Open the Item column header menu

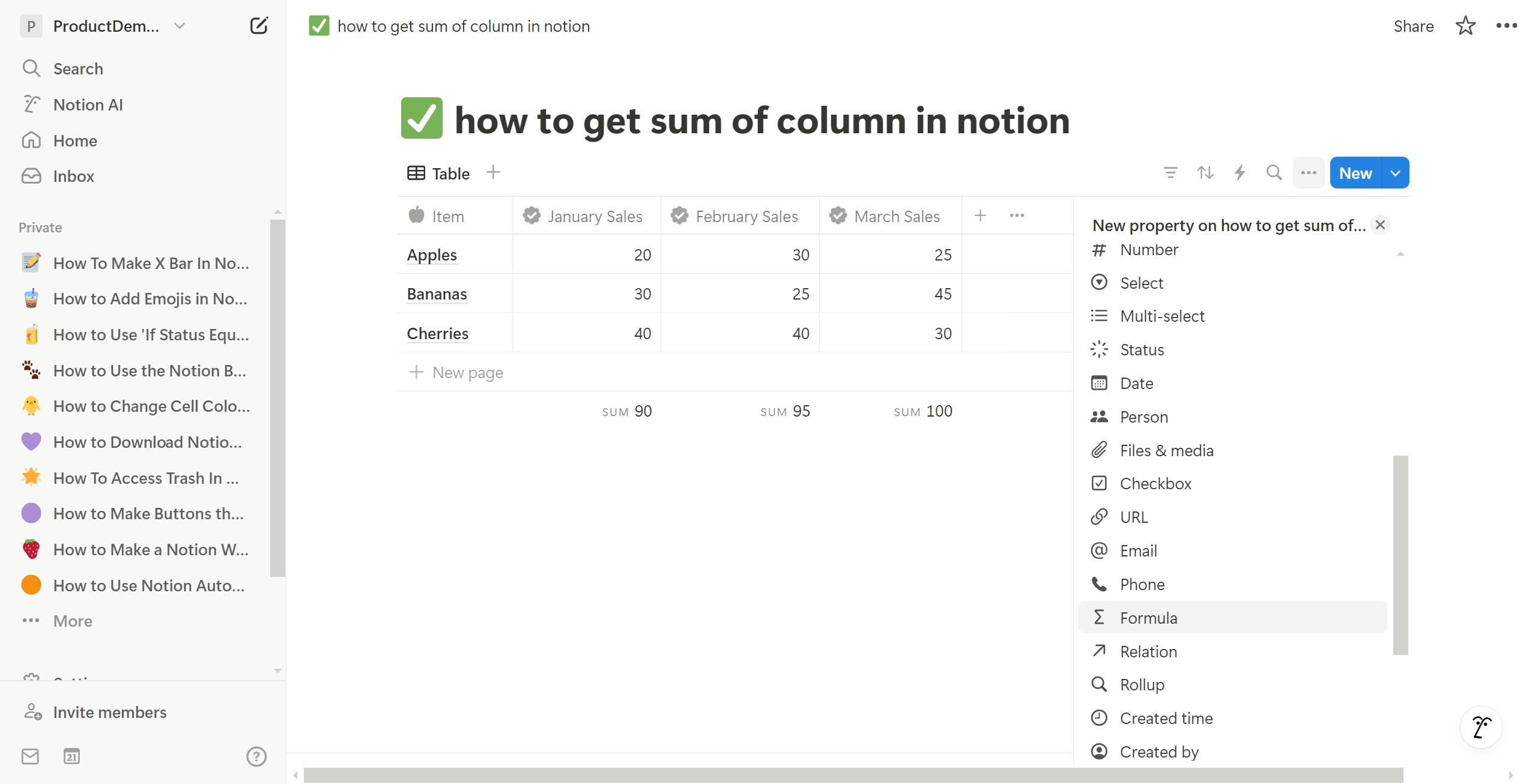coord(455,216)
